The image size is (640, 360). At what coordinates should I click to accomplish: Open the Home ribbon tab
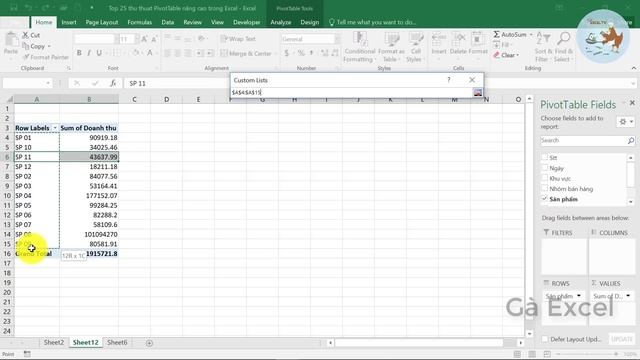tap(43, 22)
